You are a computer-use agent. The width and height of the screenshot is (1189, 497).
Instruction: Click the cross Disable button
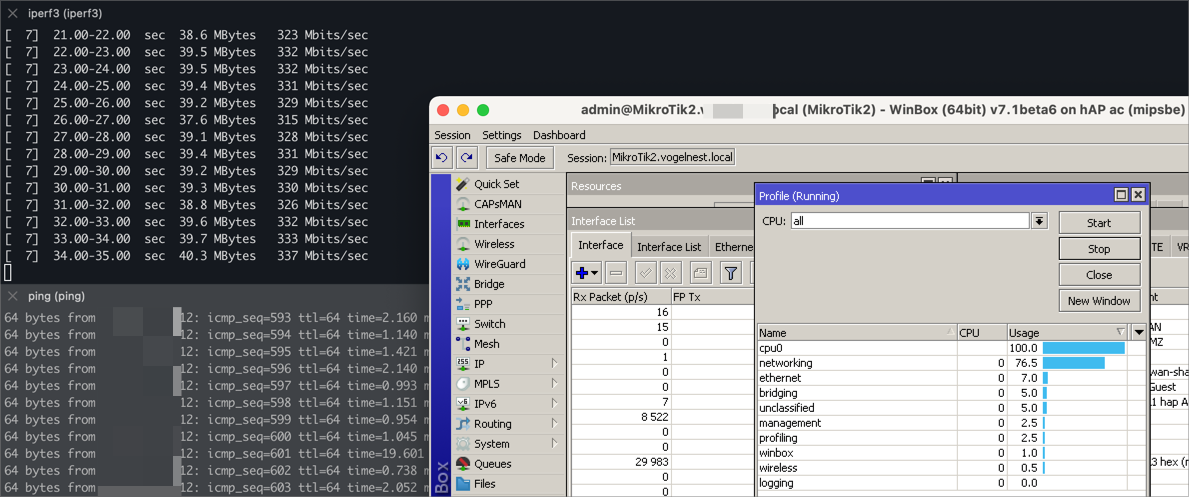tap(670, 273)
